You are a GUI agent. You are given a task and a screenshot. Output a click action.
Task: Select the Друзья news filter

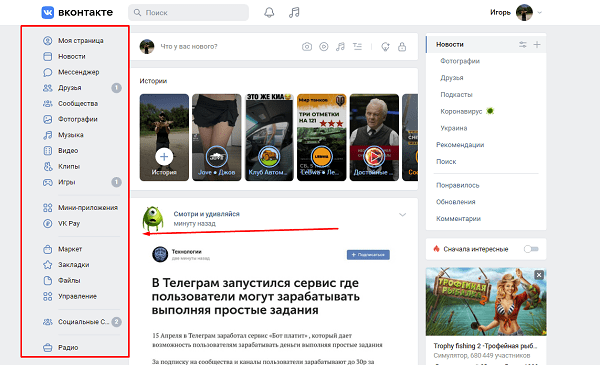(x=452, y=78)
